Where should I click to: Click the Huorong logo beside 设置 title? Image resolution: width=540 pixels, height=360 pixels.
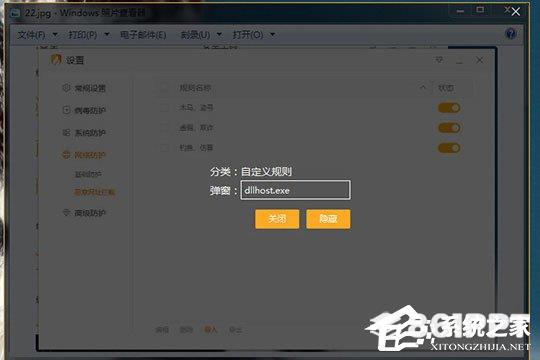[x=56, y=60]
